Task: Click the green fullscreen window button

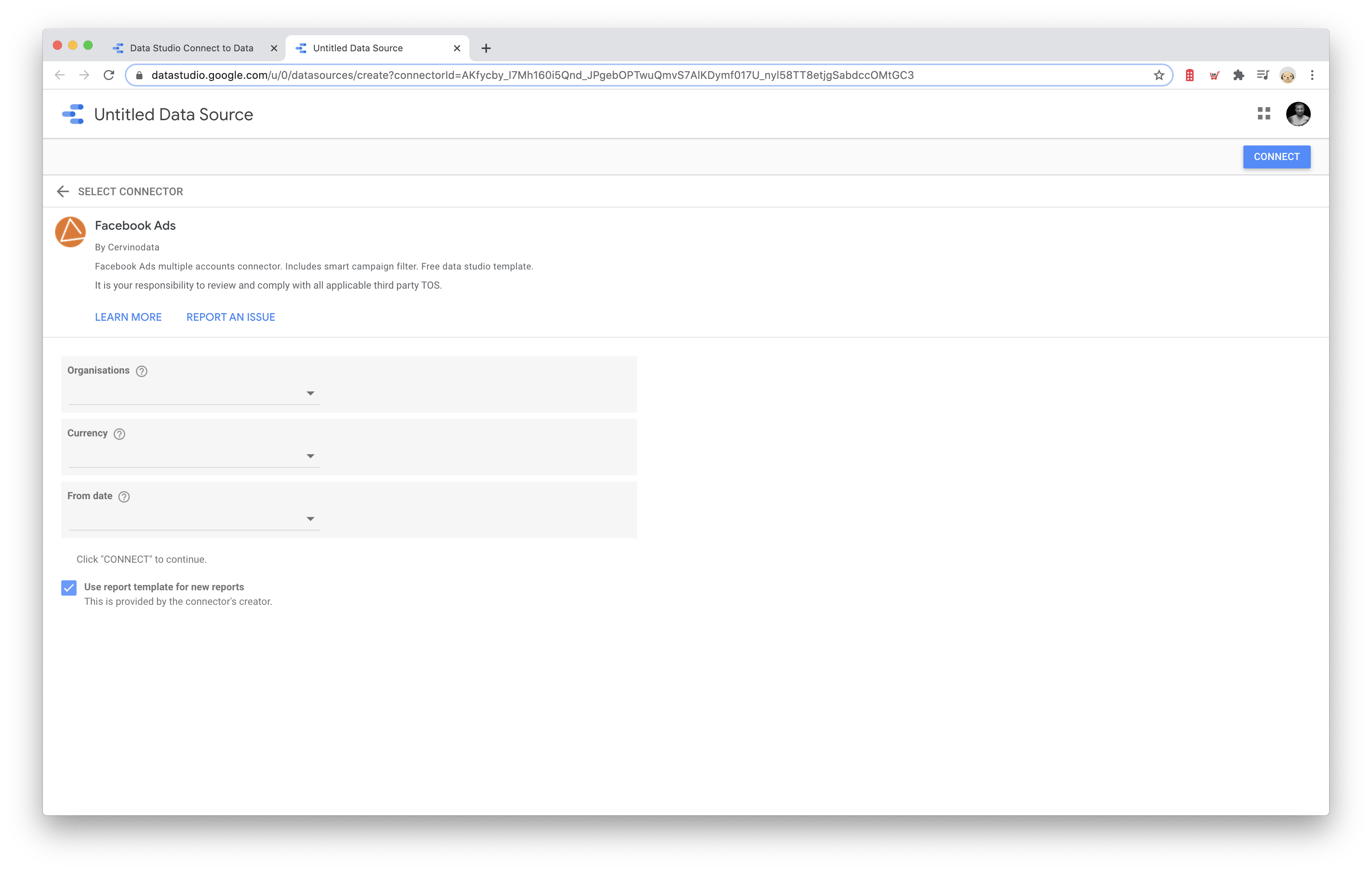Action: click(88, 46)
